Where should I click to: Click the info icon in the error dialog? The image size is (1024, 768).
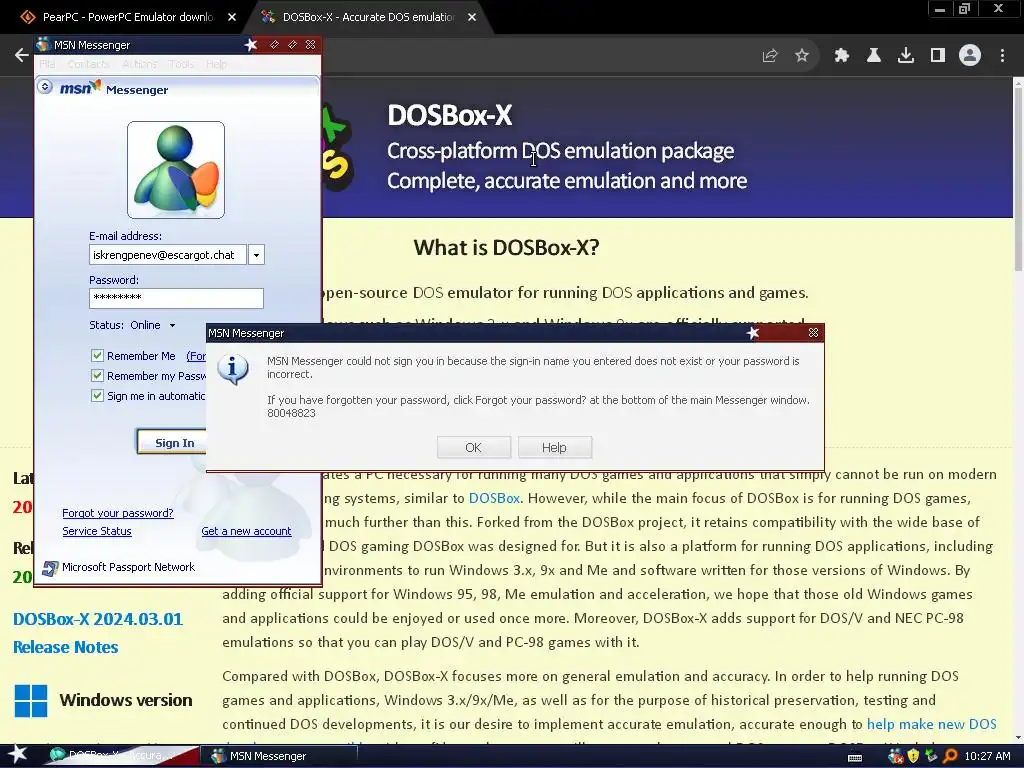point(233,370)
